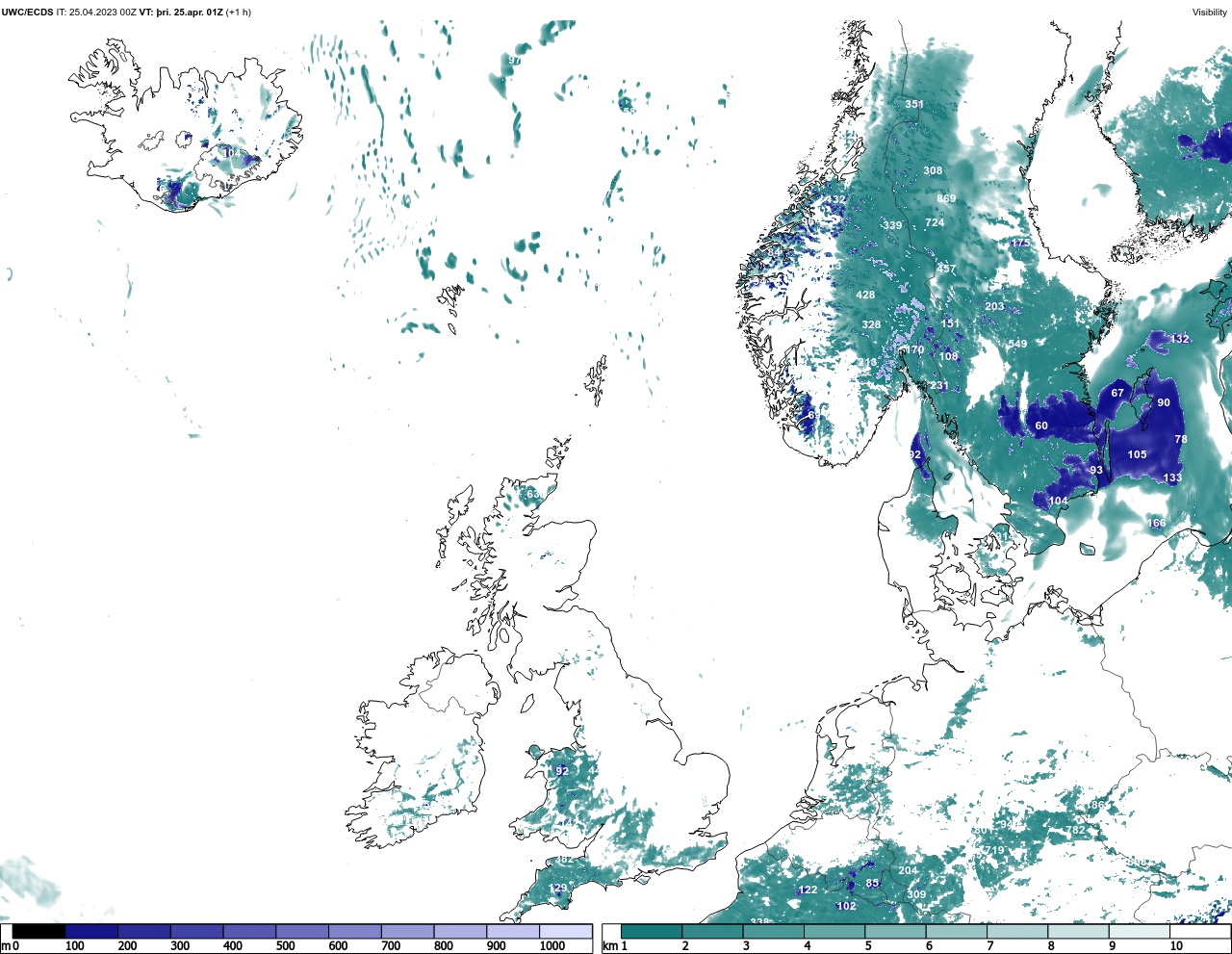
Task: Click the '339' visibility value on map
Action: (893, 226)
